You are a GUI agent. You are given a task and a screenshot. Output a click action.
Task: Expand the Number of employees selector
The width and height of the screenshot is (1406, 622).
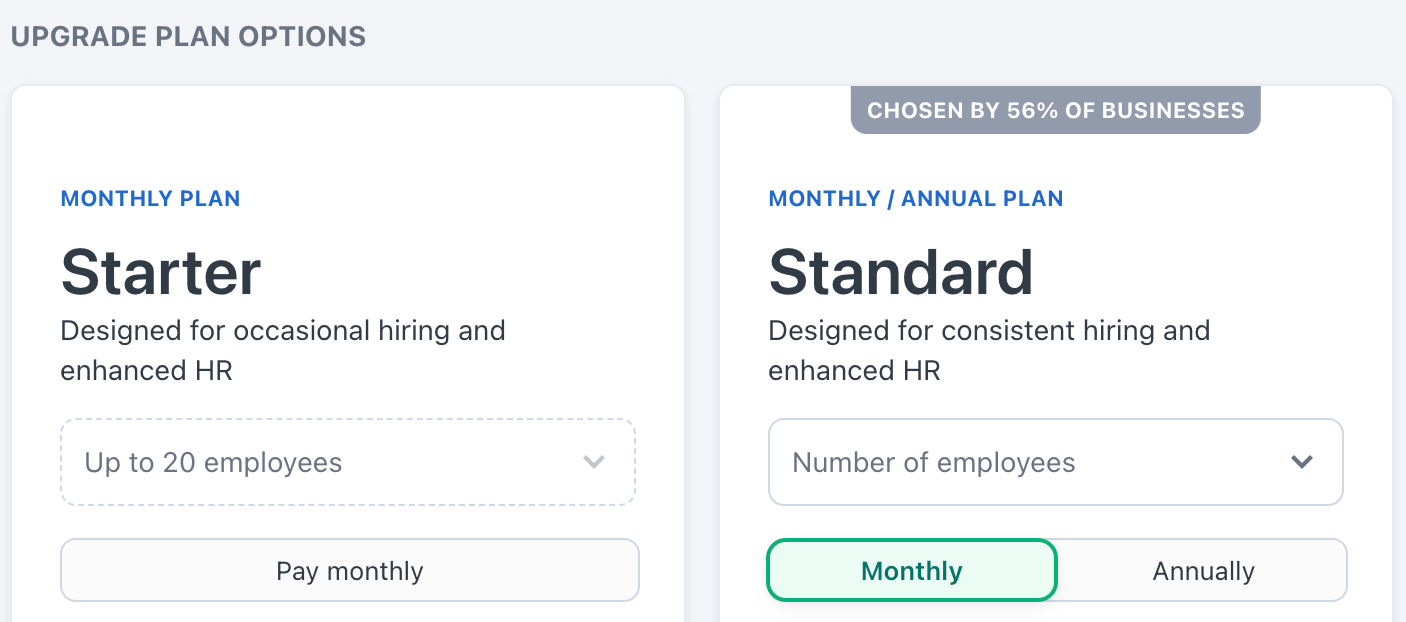[1055, 462]
